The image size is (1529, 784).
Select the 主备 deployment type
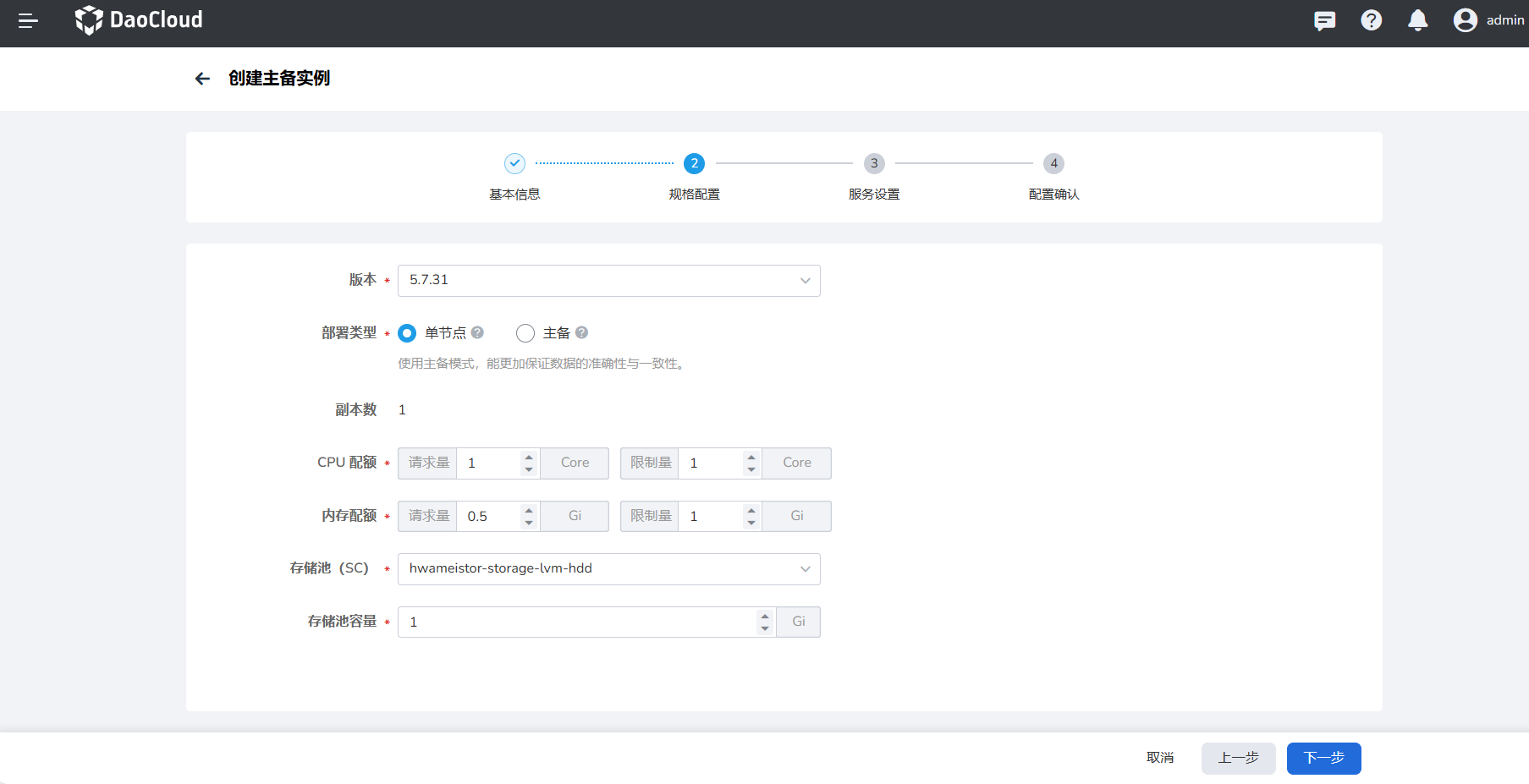(525, 333)
